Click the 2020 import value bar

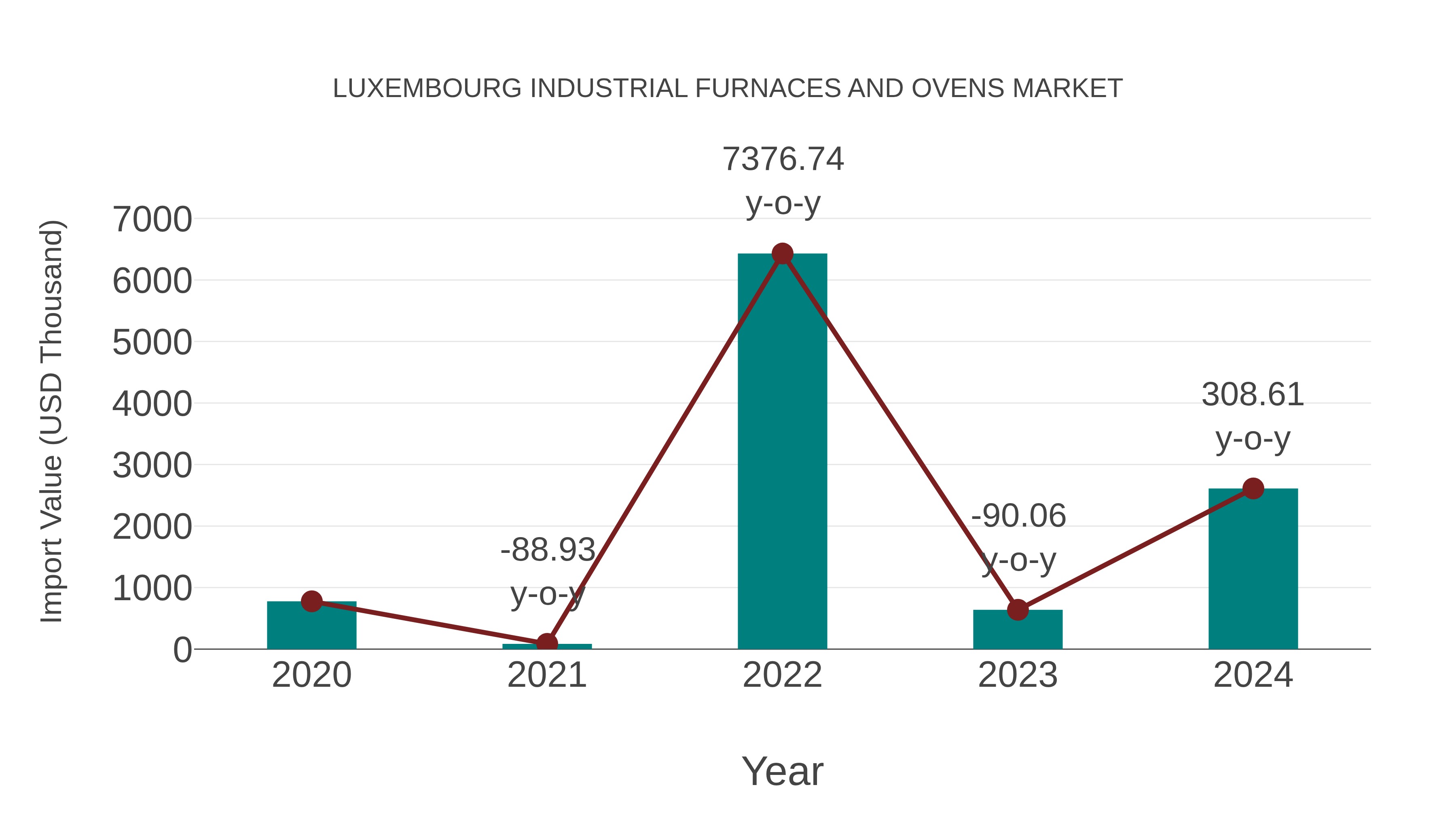click(x=311, y=625)
